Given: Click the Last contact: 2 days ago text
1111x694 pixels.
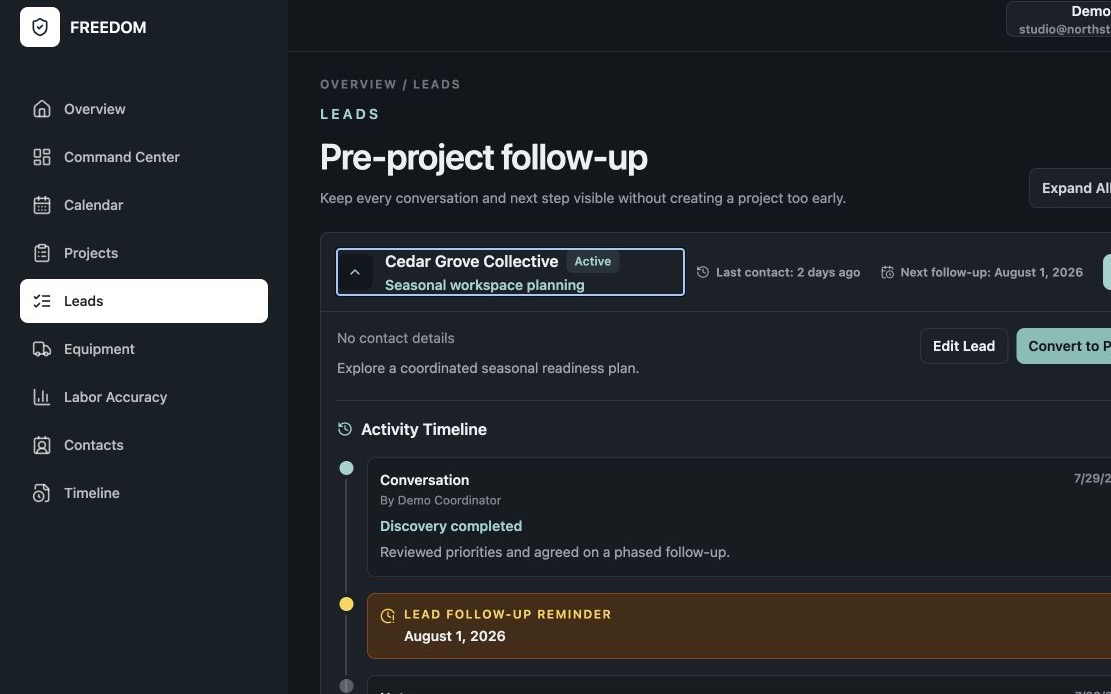Looking at the screenshot, I should click(x=788, y=272).
